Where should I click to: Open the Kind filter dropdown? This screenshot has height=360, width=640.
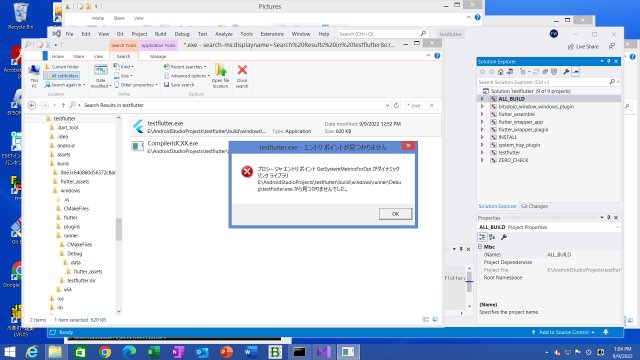[124, 67]
